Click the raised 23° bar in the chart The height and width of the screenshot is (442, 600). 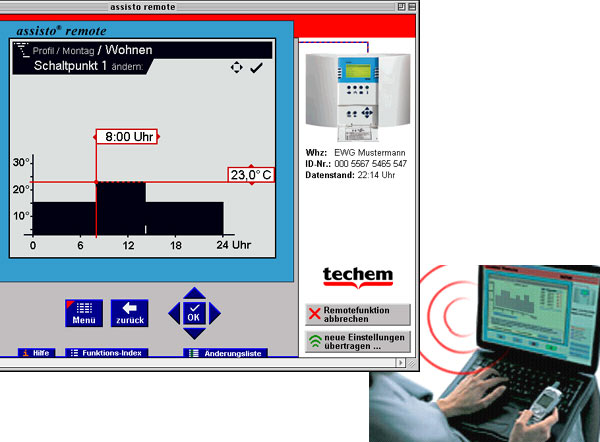tap(121, 208)
